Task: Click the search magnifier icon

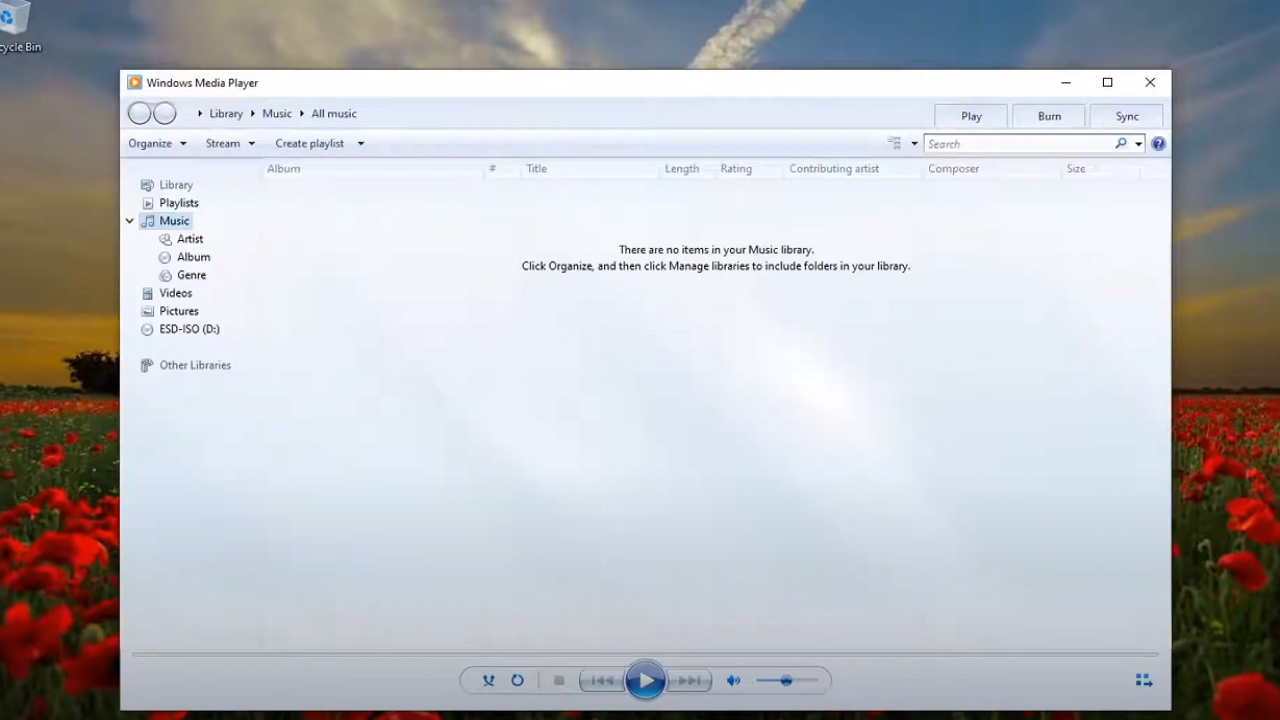Action: 1121,144
